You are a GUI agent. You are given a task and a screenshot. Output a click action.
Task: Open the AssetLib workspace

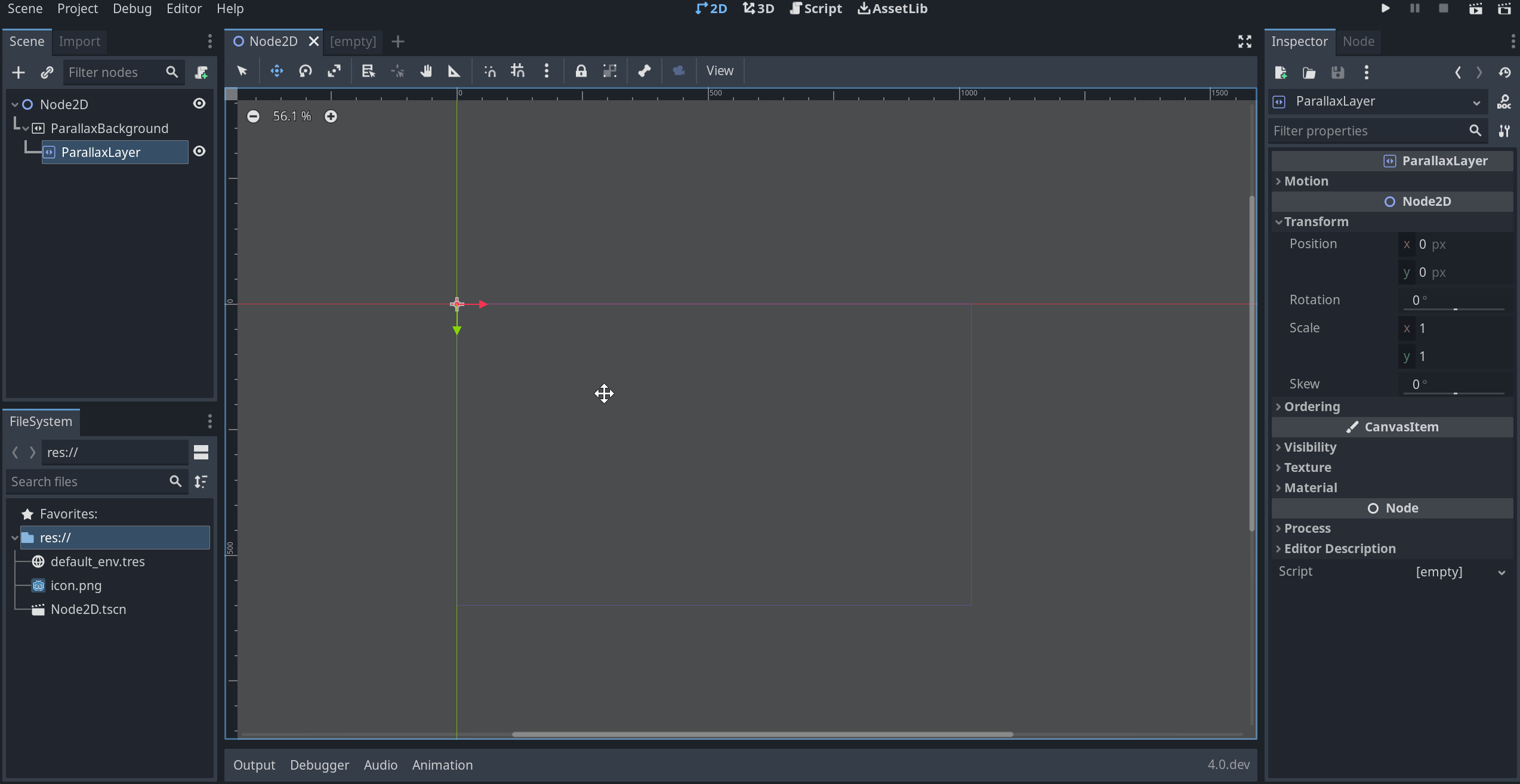click(x=892, y=9)
